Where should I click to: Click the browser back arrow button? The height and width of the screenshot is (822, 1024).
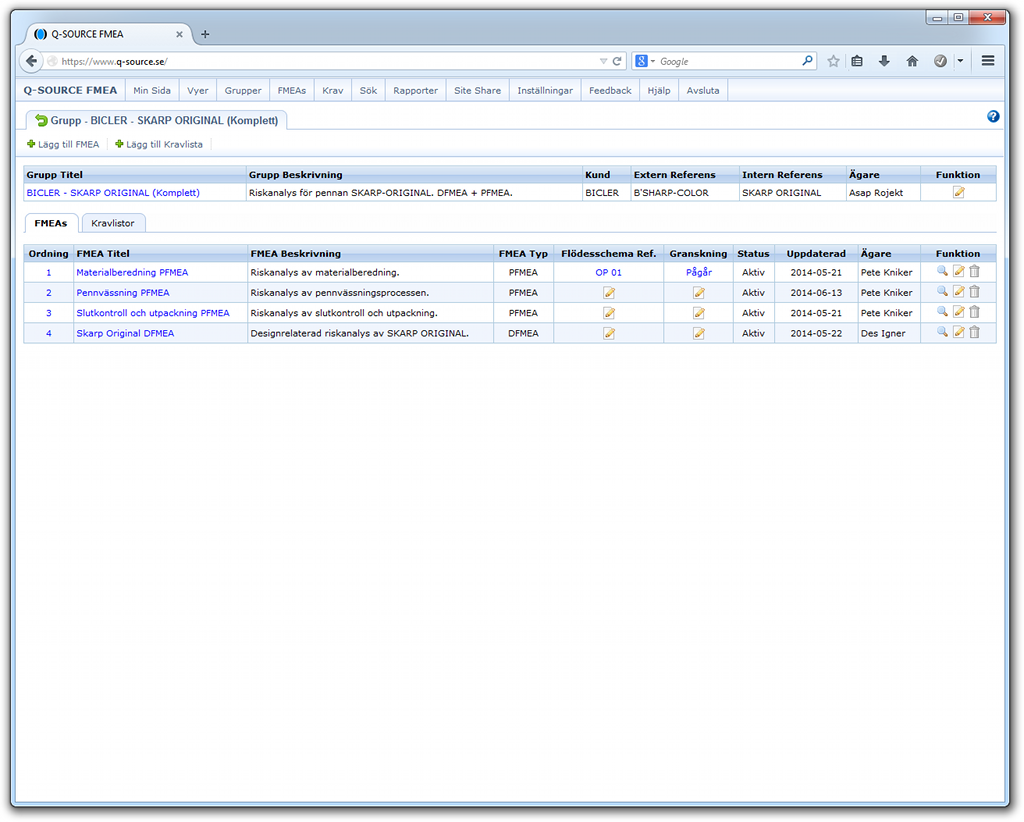point(31,61)
